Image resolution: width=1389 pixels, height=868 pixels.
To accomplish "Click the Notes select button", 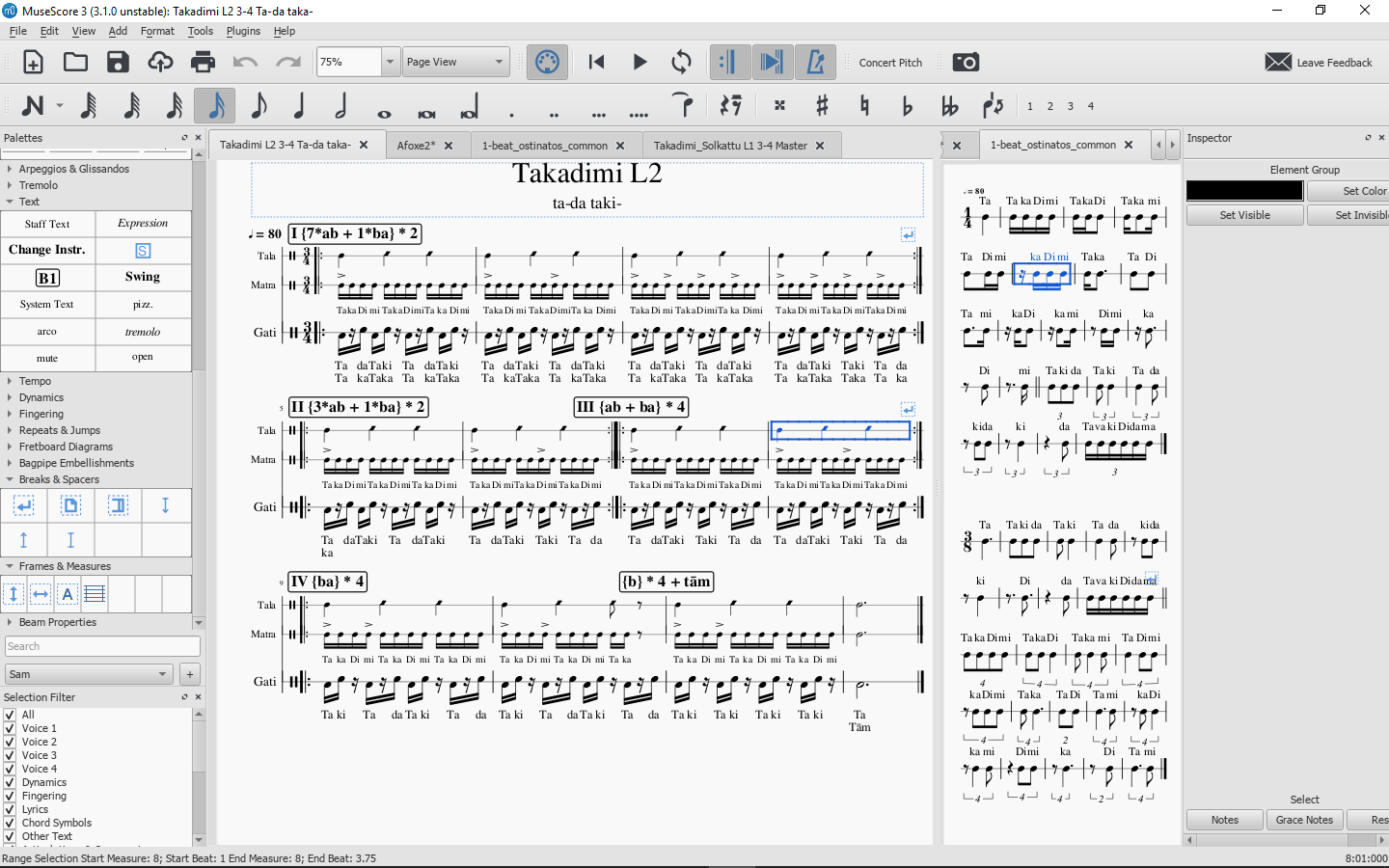I will click(1225, 820).
